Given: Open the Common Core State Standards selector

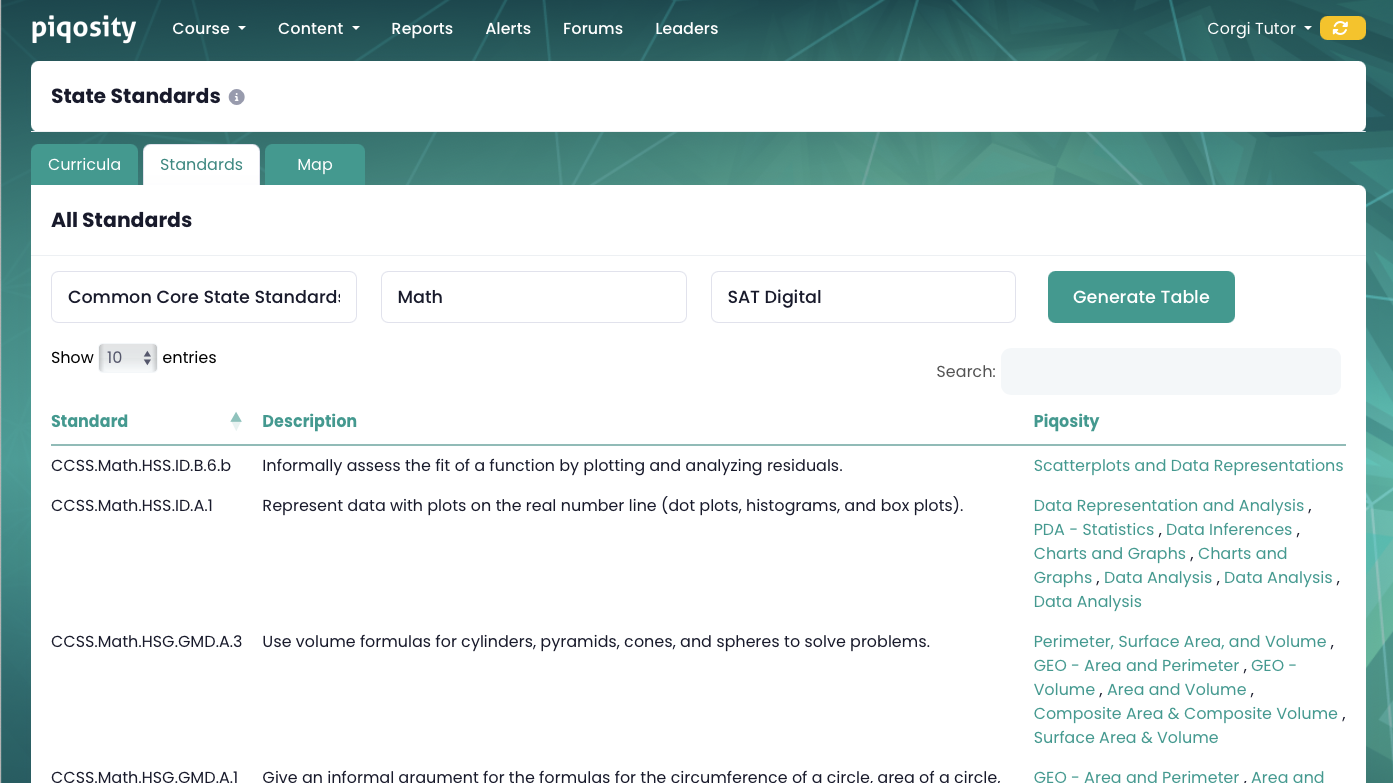Looking at the screenshot, I should tap(204, 297).
